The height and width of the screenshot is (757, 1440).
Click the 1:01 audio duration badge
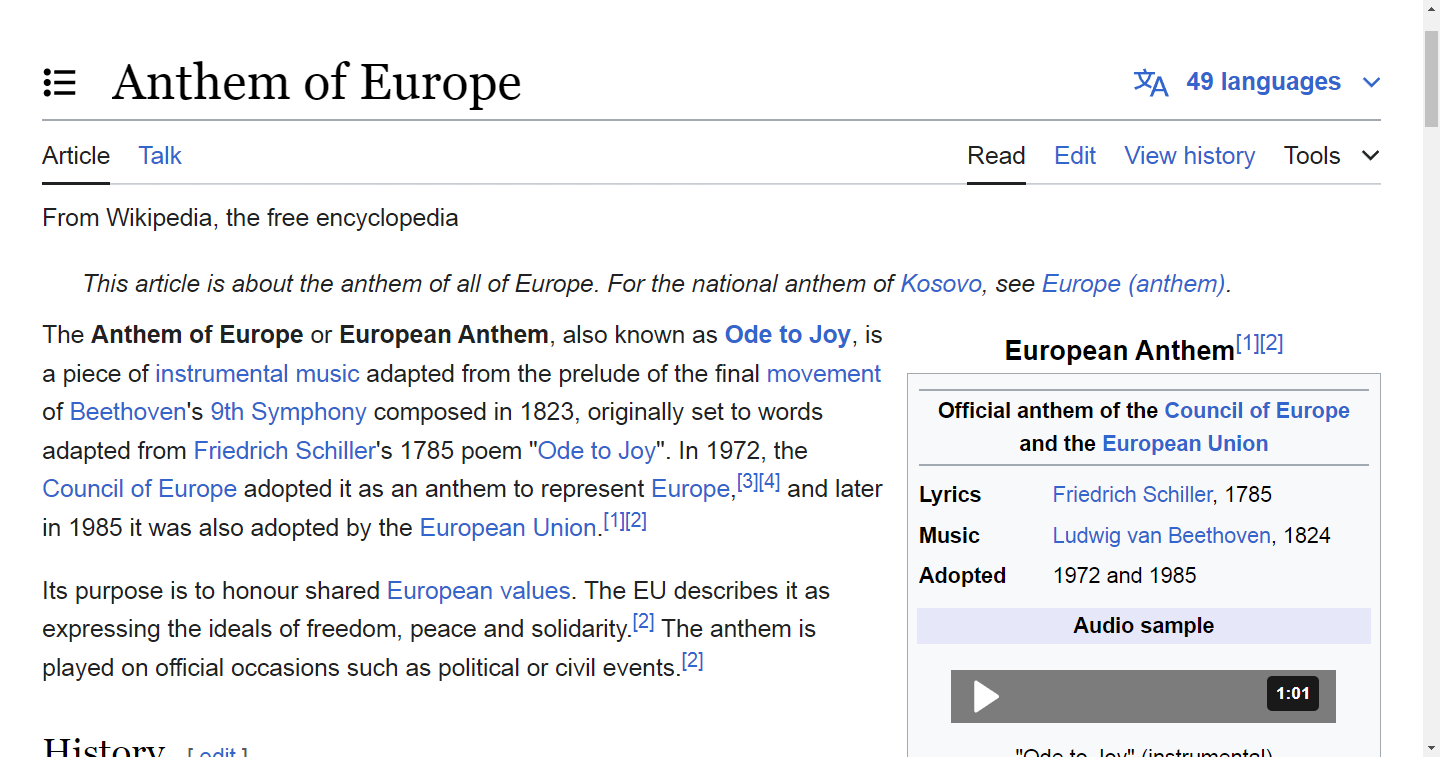(1292, 694)
